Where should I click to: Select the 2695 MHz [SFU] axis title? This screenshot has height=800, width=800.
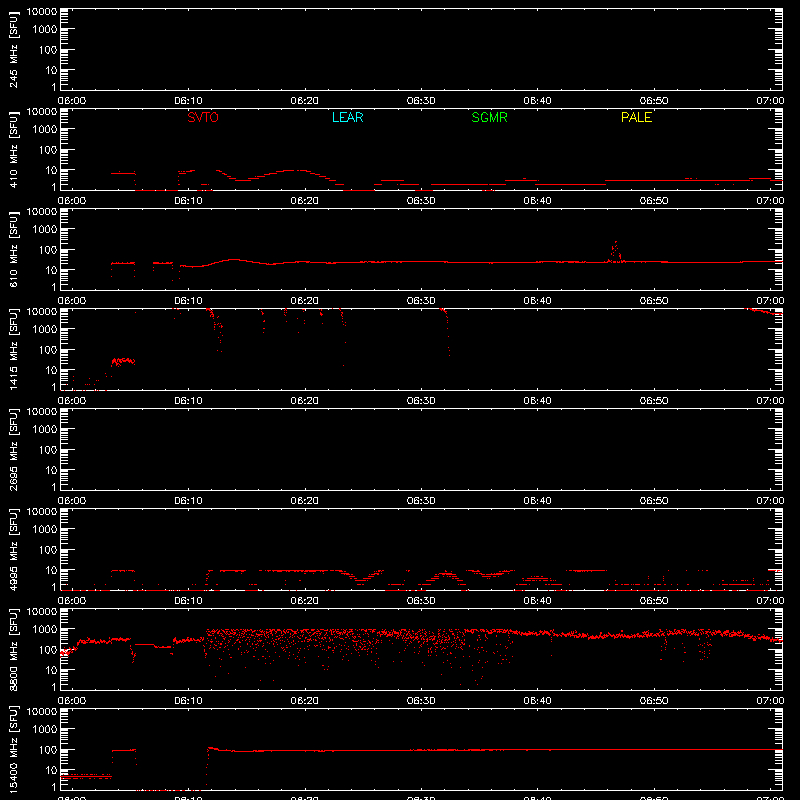click(13, 450)
